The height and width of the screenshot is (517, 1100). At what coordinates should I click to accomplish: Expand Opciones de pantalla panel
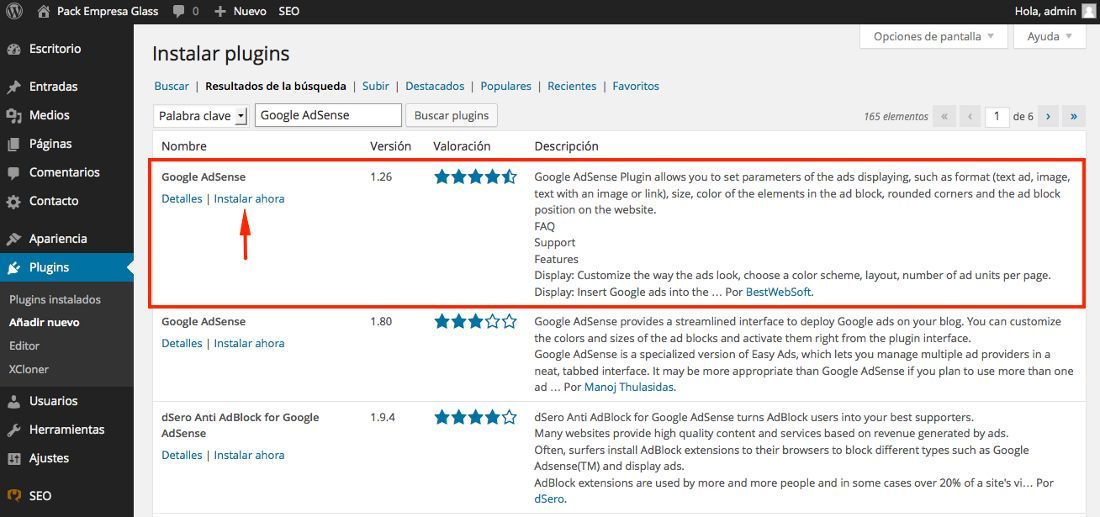click(x=933, y=36)
